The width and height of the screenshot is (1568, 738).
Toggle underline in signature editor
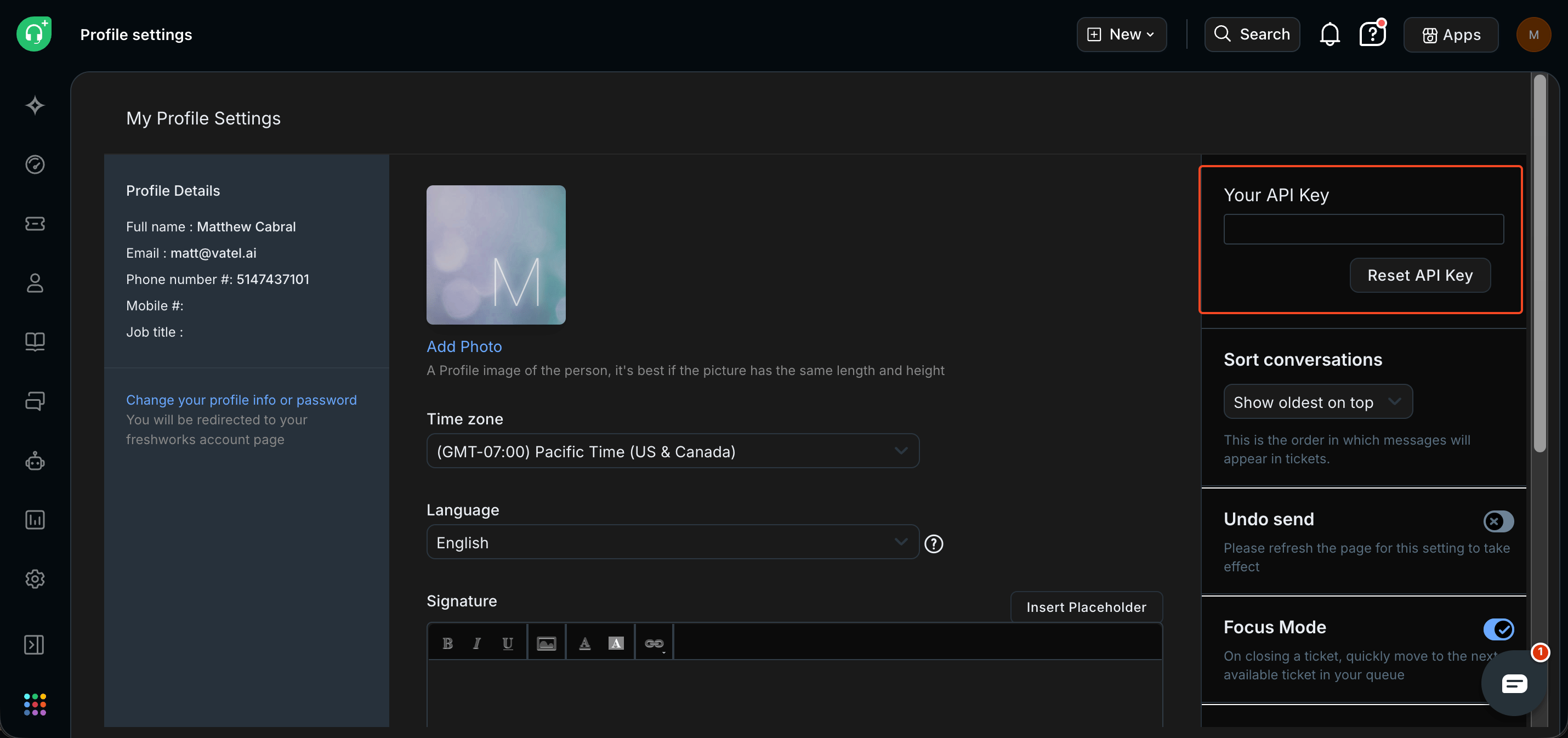[508, 643]
